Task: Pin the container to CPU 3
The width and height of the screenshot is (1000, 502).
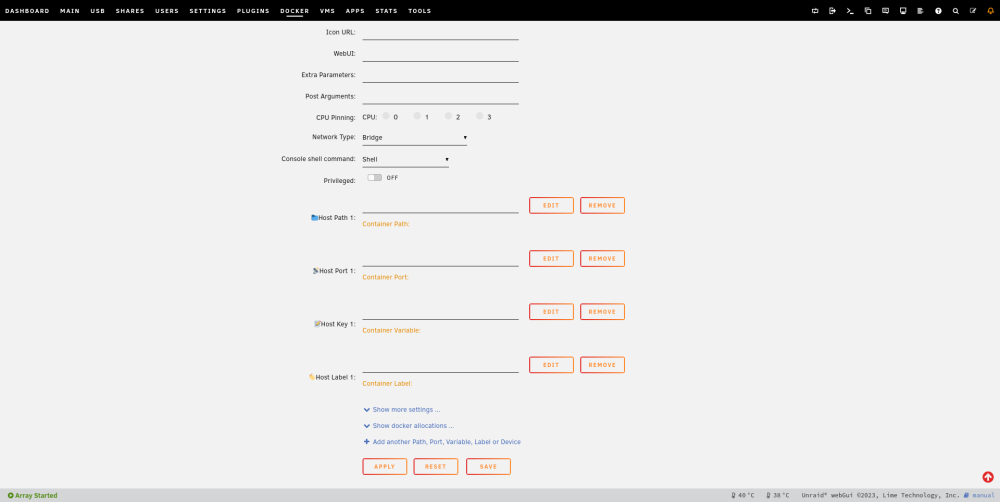Action: click(x=480, y=116)
